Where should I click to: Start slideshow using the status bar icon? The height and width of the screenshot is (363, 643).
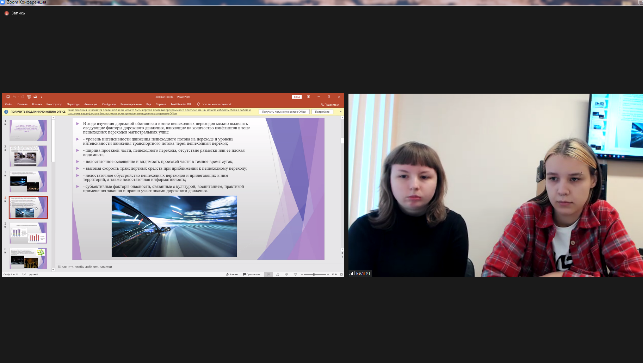tap(295, 274)
